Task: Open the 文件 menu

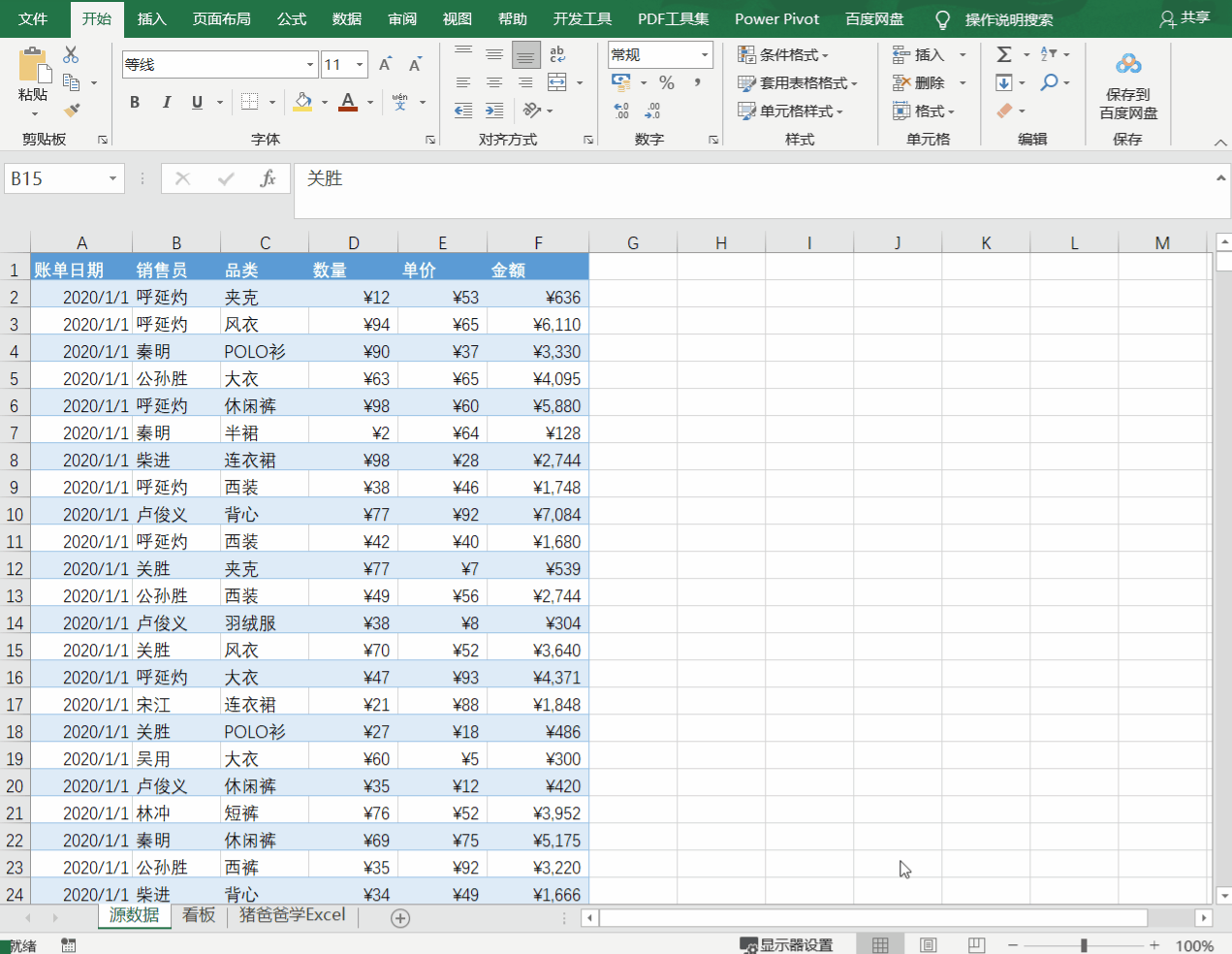Action: click(x=34, y=19)
